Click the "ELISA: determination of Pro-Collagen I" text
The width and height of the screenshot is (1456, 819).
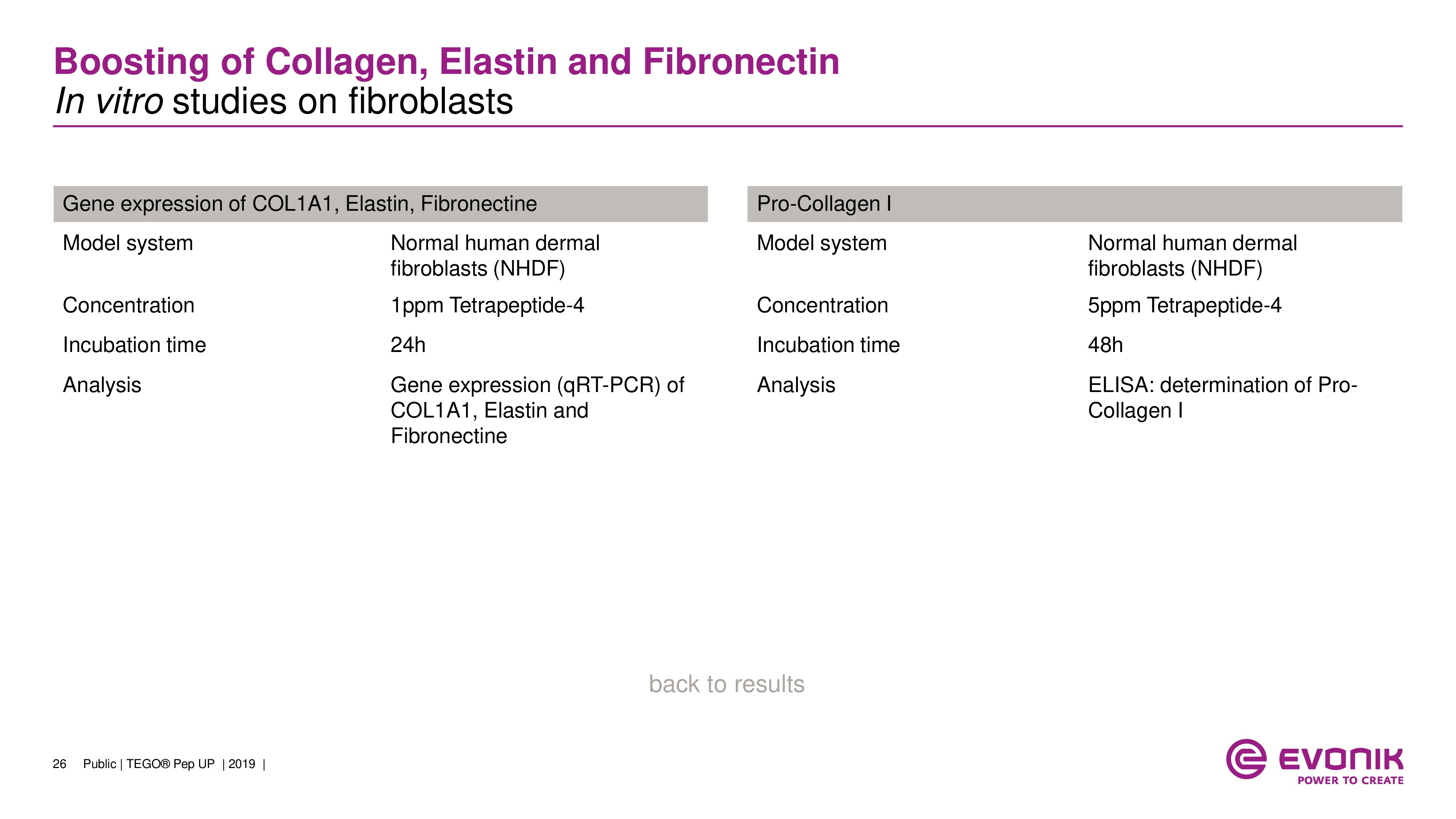pyautogui.click(x=1222, y=397)
